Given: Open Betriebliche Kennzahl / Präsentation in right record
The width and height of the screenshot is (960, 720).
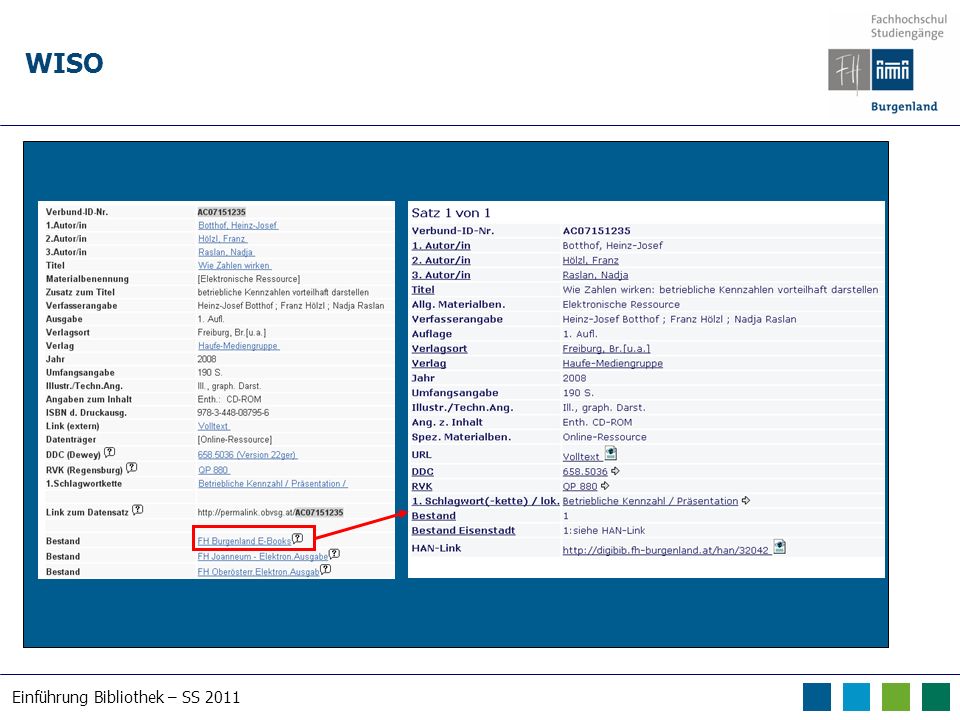Looking at the screenshot, I should (x=650, y=501).
